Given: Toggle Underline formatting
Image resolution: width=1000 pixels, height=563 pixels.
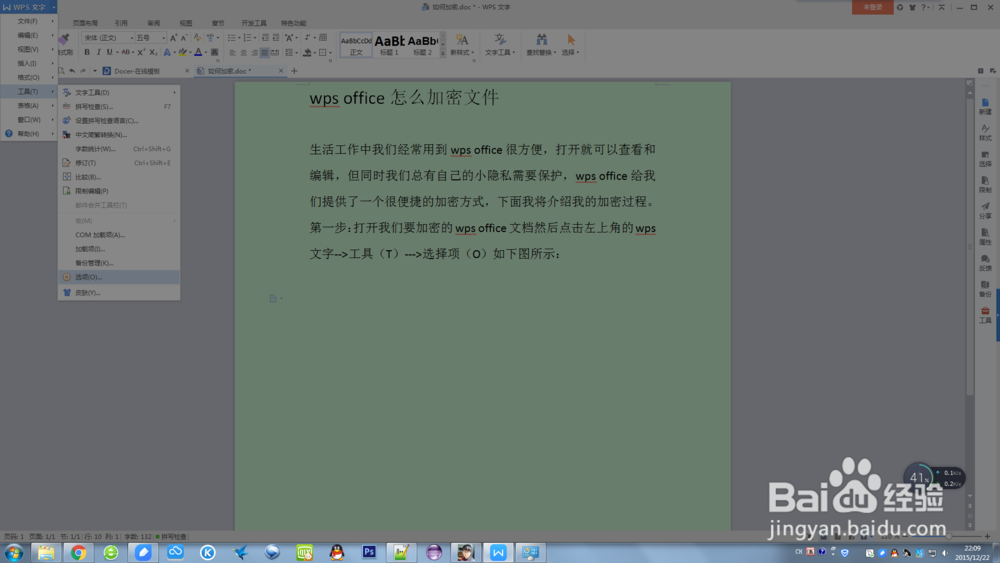Looking at the screenshot, I should pyautogui.click(x=109, y=52).
